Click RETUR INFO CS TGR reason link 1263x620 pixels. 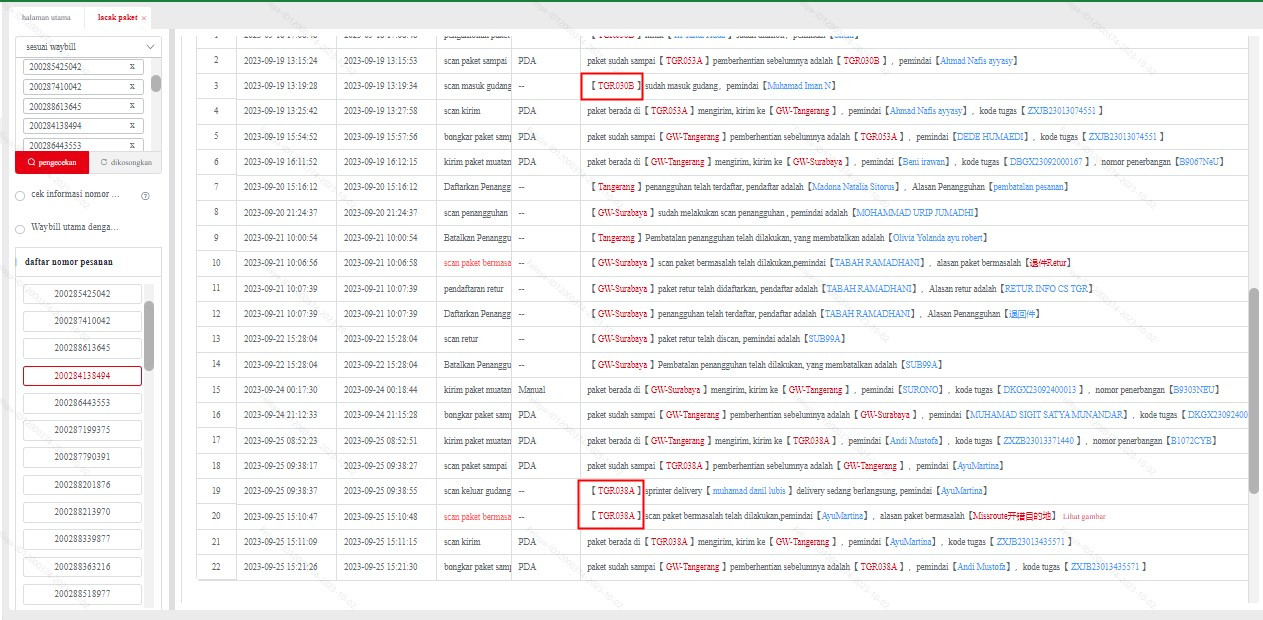coord(1047,289)
